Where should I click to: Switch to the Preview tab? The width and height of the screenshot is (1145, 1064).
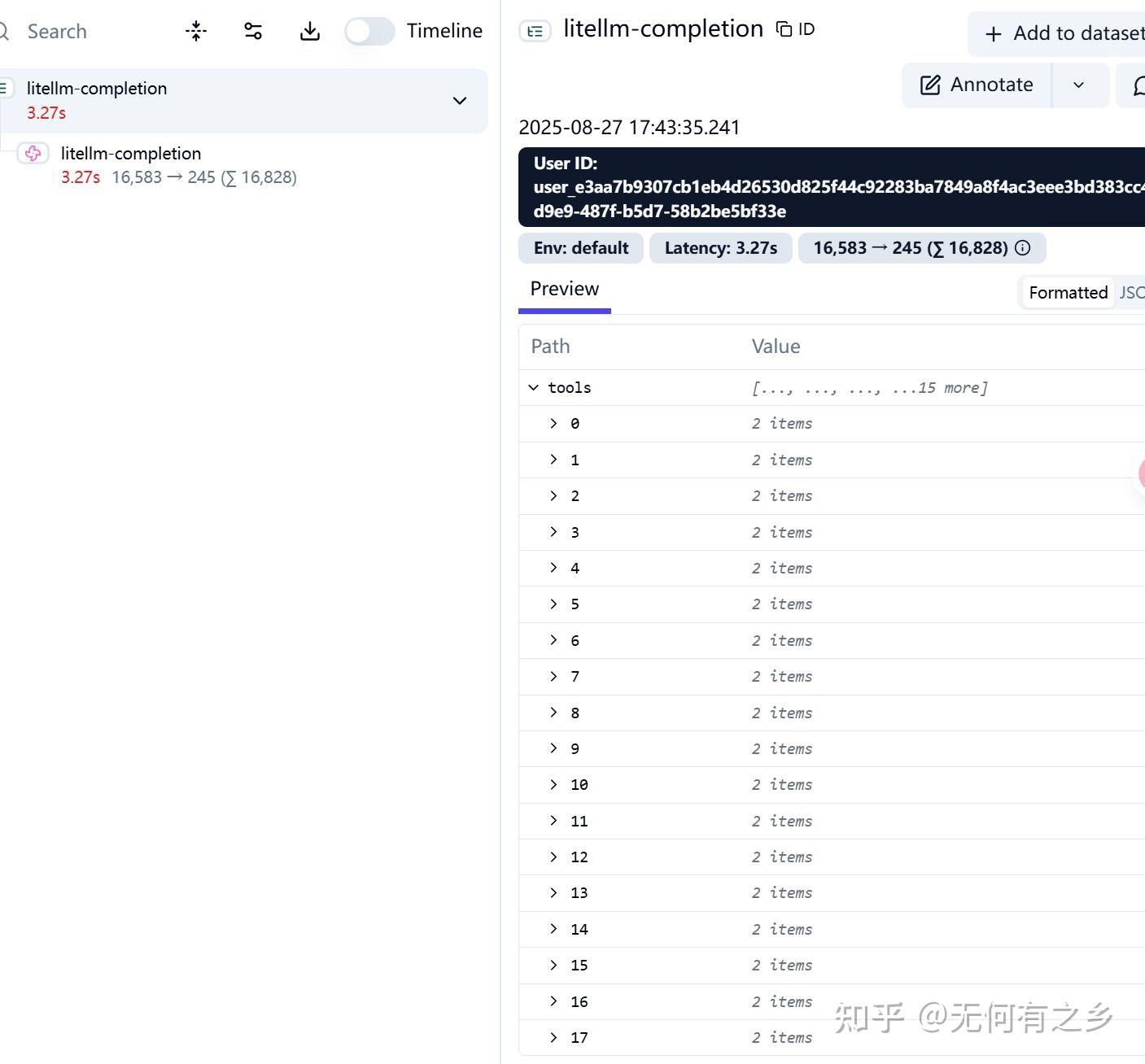pyautogui.click(x=564, y=289)
